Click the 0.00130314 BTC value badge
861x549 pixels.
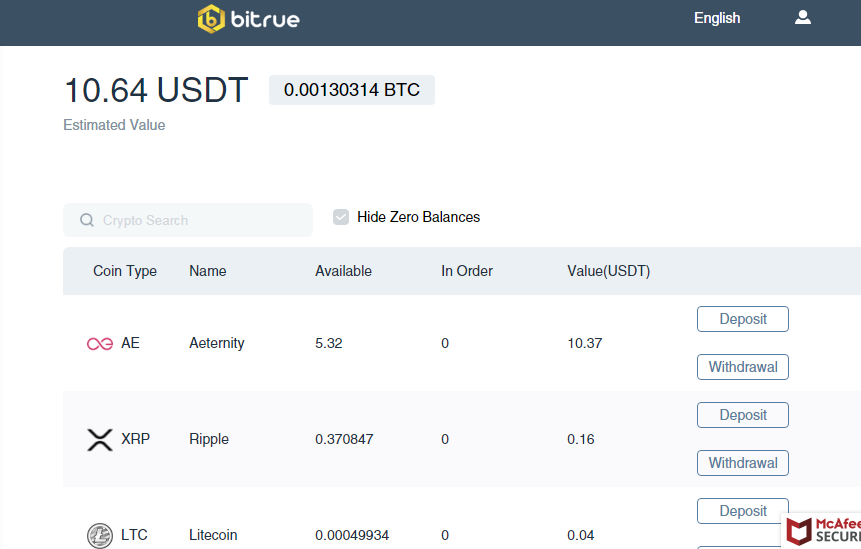click(x=352, y=90)
